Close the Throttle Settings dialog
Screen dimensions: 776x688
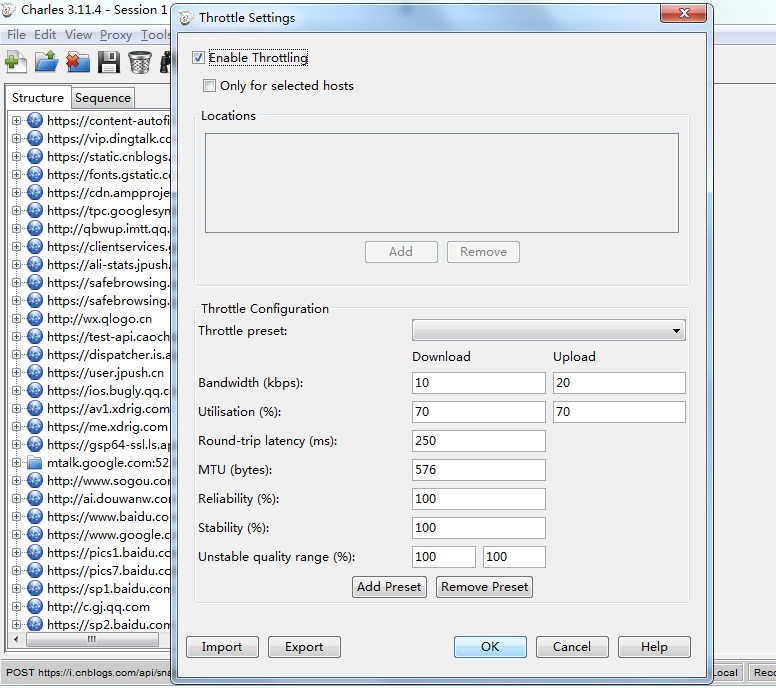pos(683,13)
